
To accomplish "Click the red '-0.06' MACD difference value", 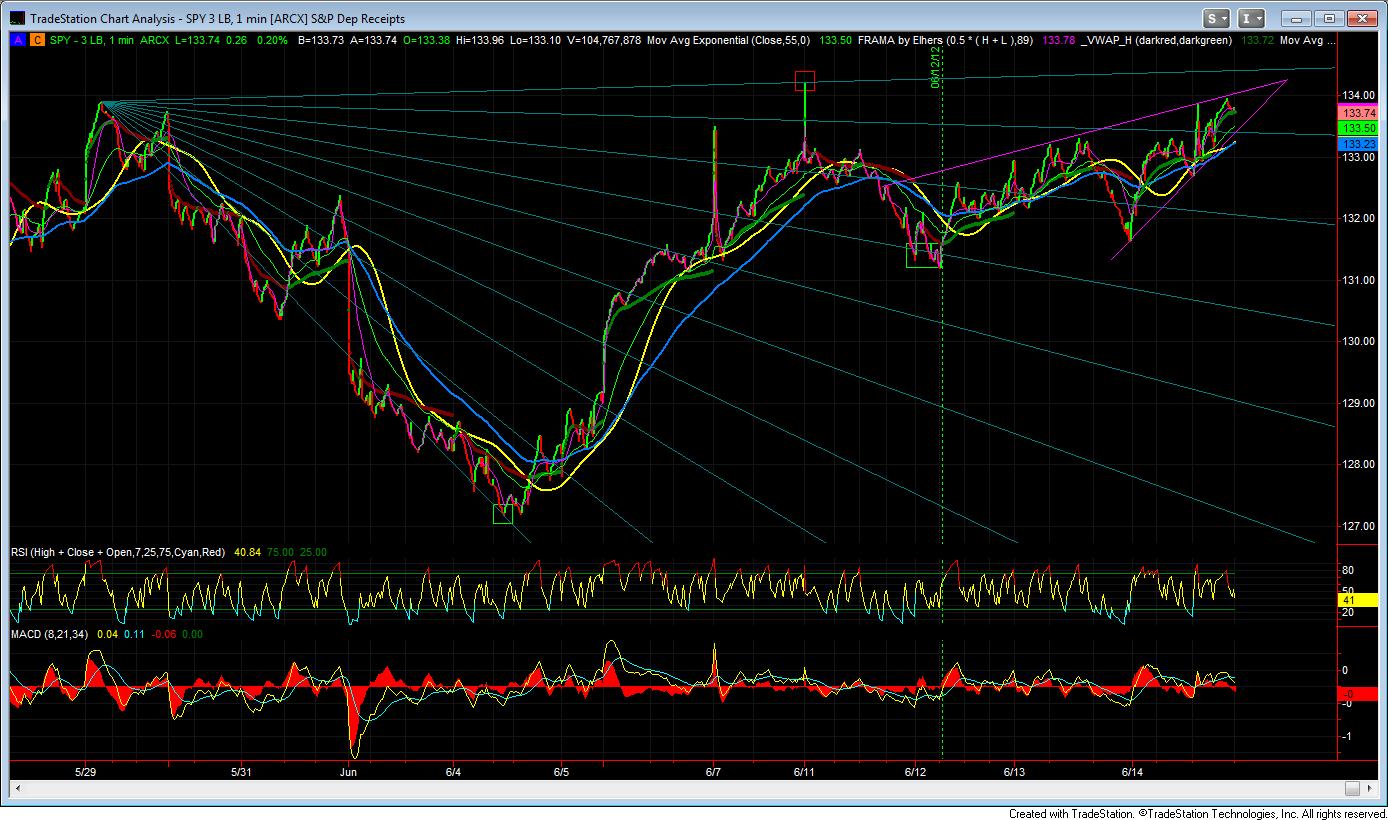I will pyautogui.click(x=165, y=634).
